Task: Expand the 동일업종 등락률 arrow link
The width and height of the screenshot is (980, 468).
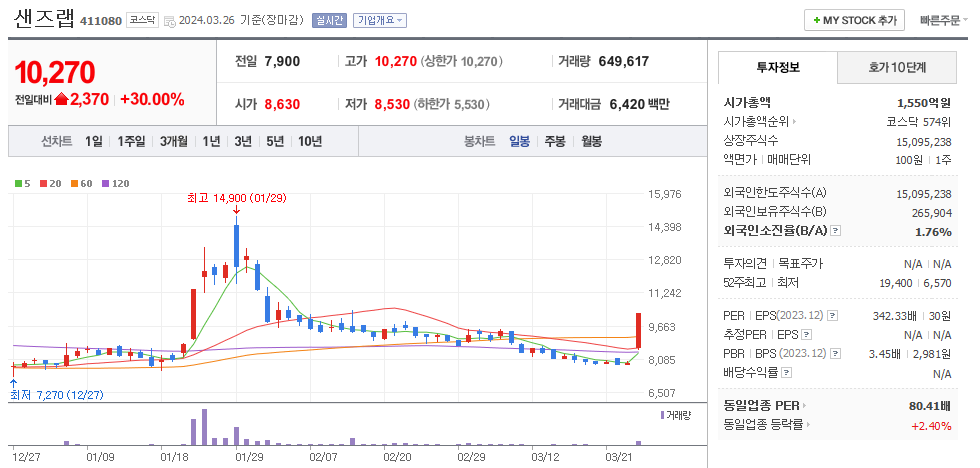Action: click(x=767, y=426)
